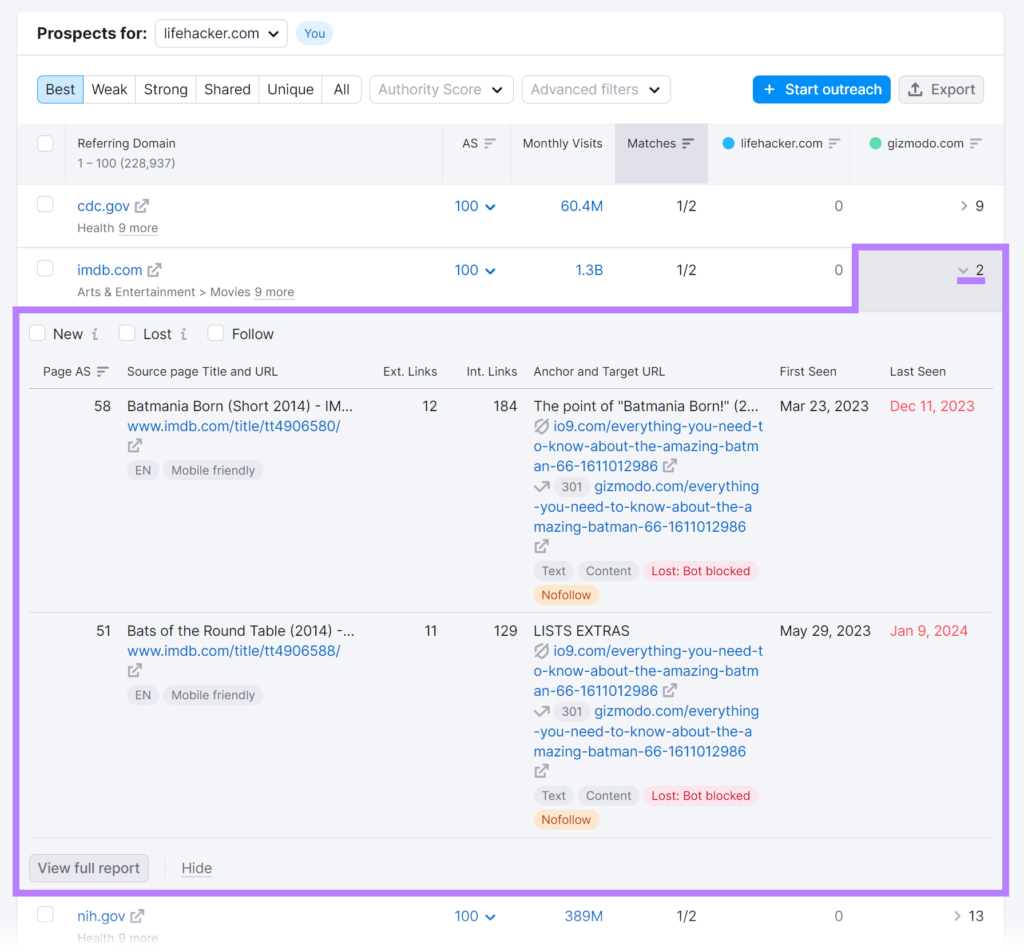Sort lifehacker.com column icon
This screenshot has height=952, width=1024.
834,143
